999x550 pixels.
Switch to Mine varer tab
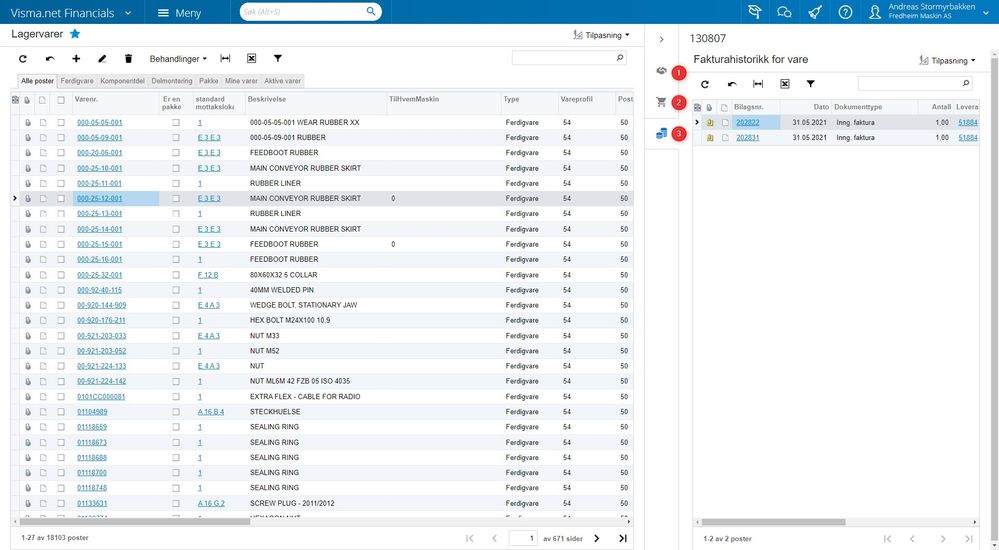pyautogui.click(x=241, y=81)
